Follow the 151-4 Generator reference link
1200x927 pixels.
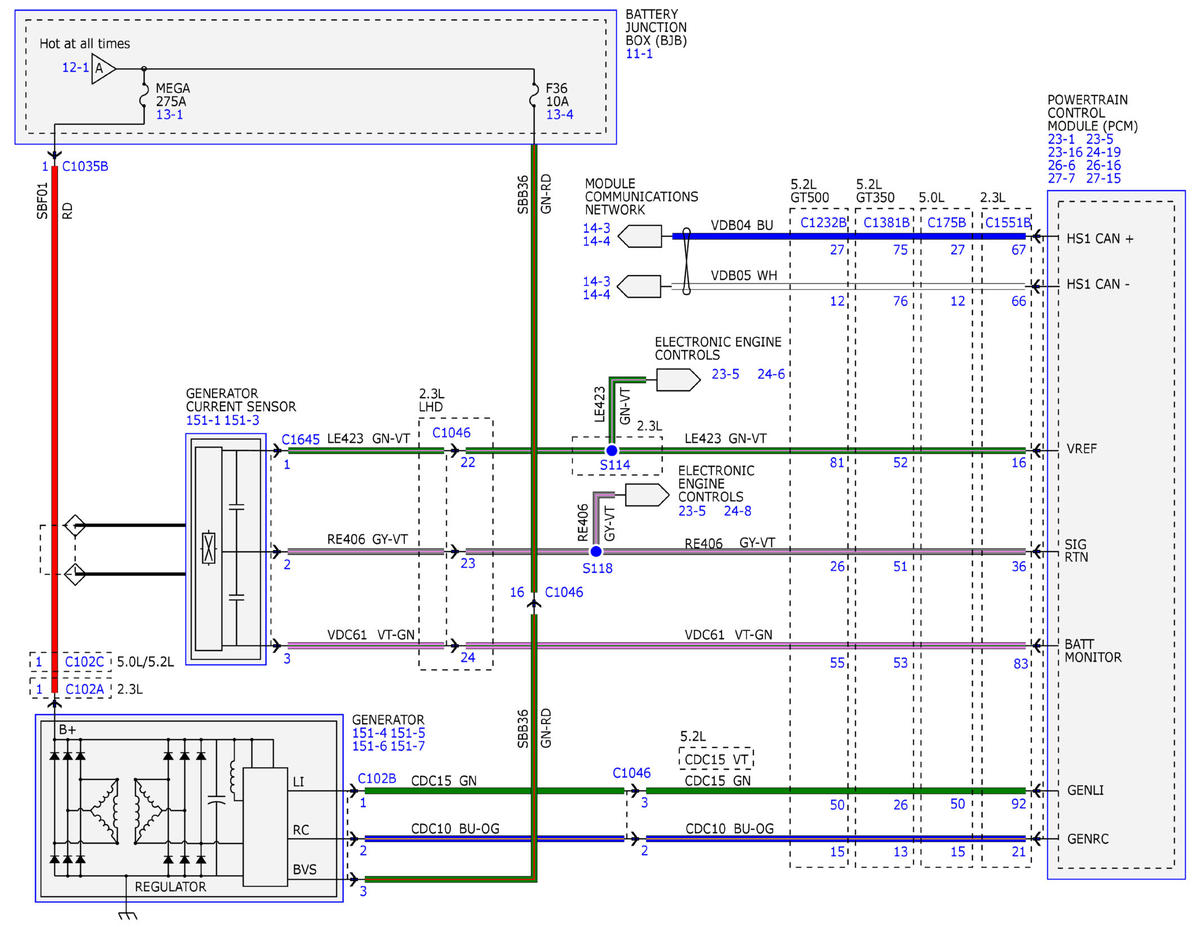369,733
